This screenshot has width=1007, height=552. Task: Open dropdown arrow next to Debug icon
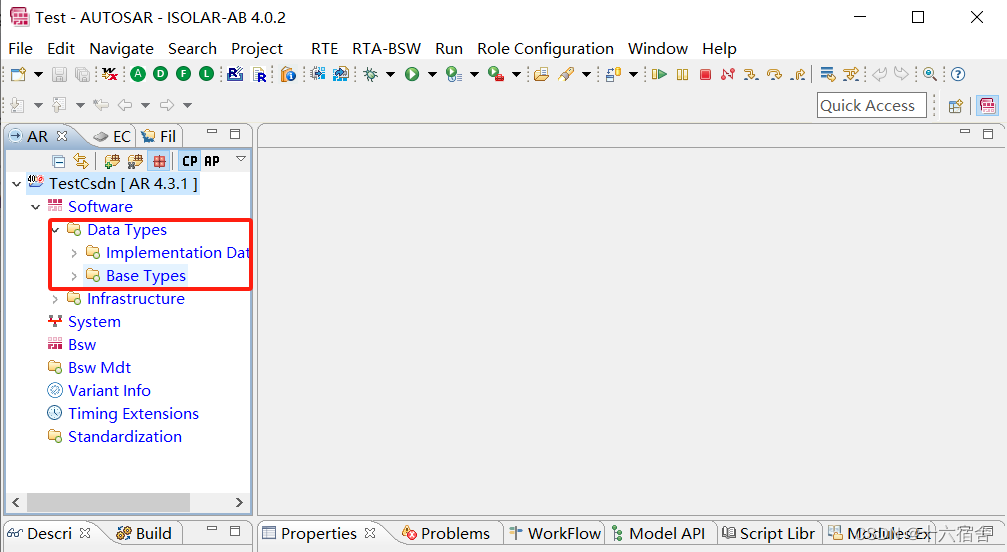point(390,74)
